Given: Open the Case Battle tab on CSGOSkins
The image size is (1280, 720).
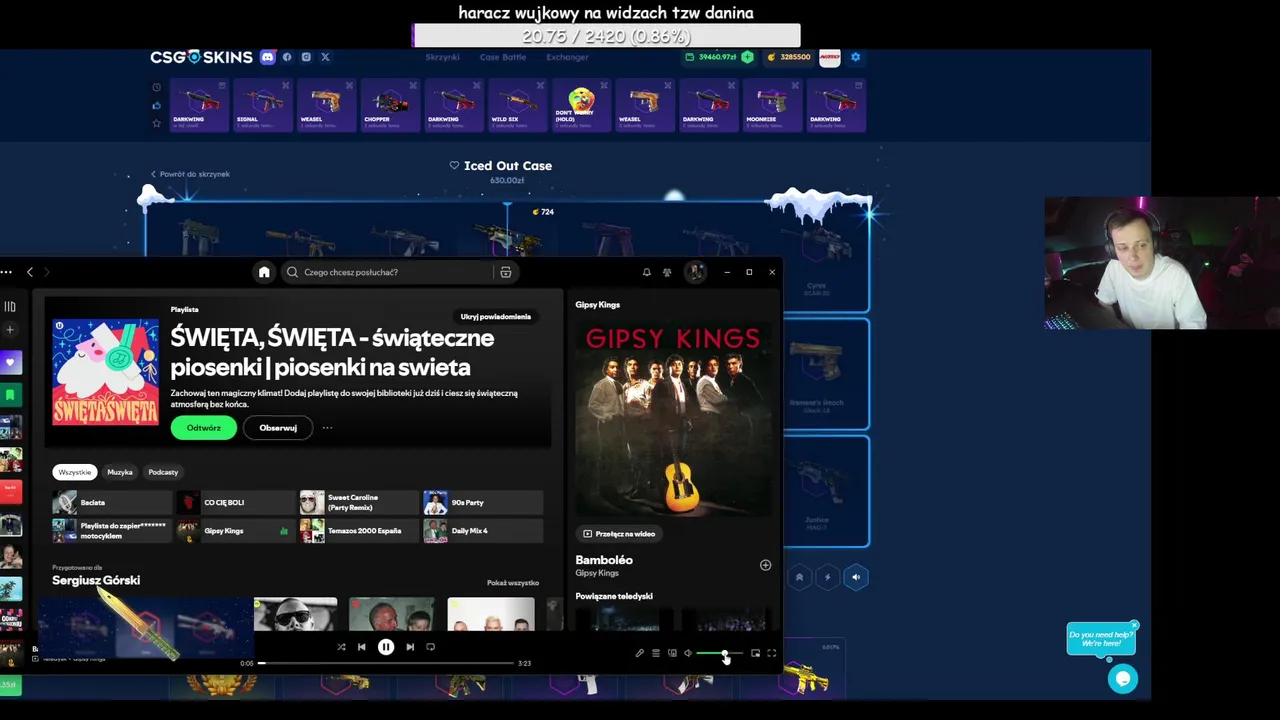Looking at the screenshot, I should [502, 57].
